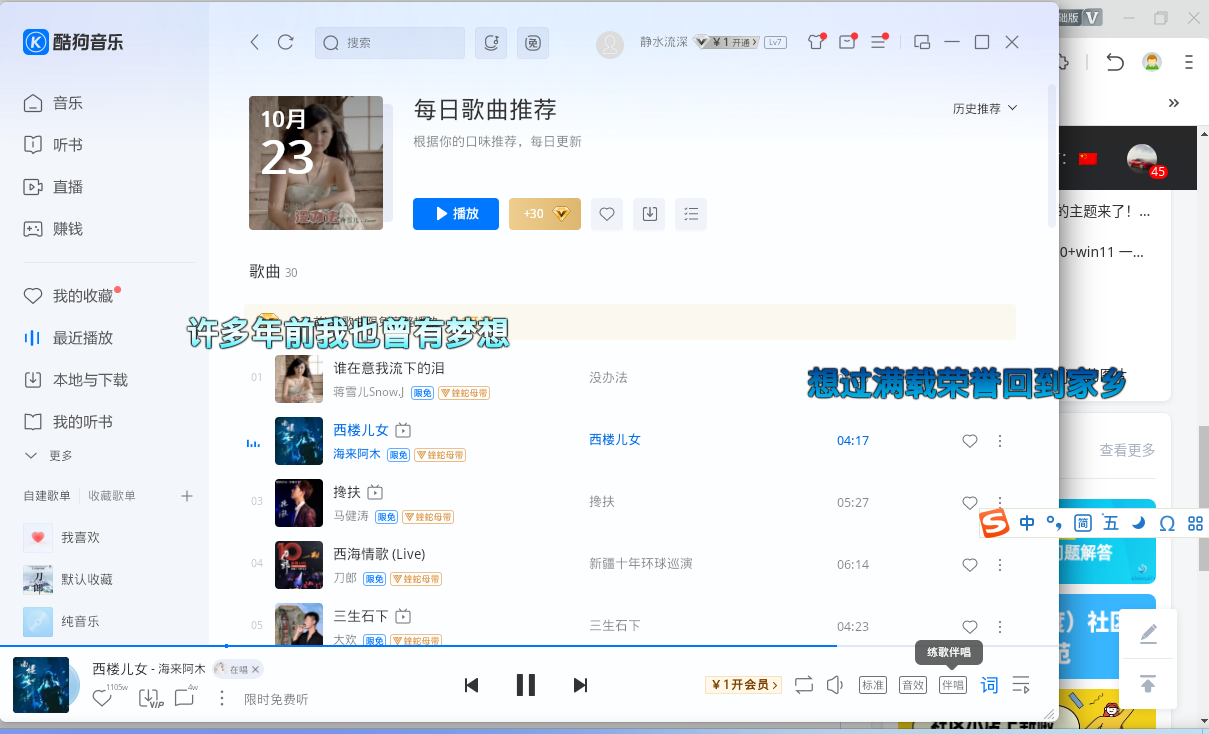This screenshot has height=734, width=1209.
Task: Open the user account dropdown arrow
Action: 701,42
